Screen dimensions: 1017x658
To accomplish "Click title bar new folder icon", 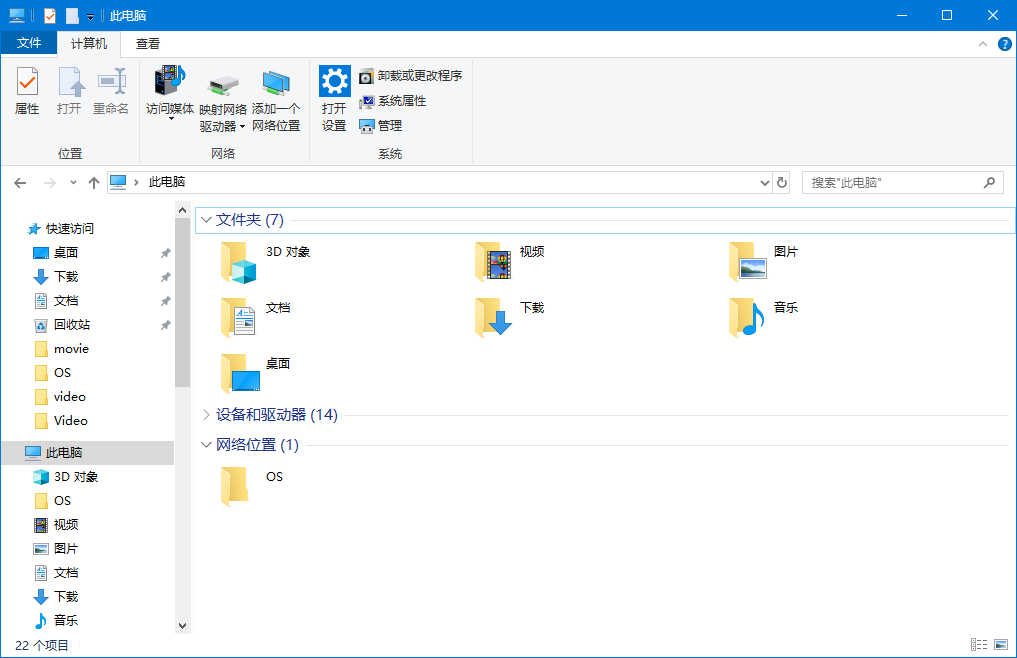I will [72, 16].
